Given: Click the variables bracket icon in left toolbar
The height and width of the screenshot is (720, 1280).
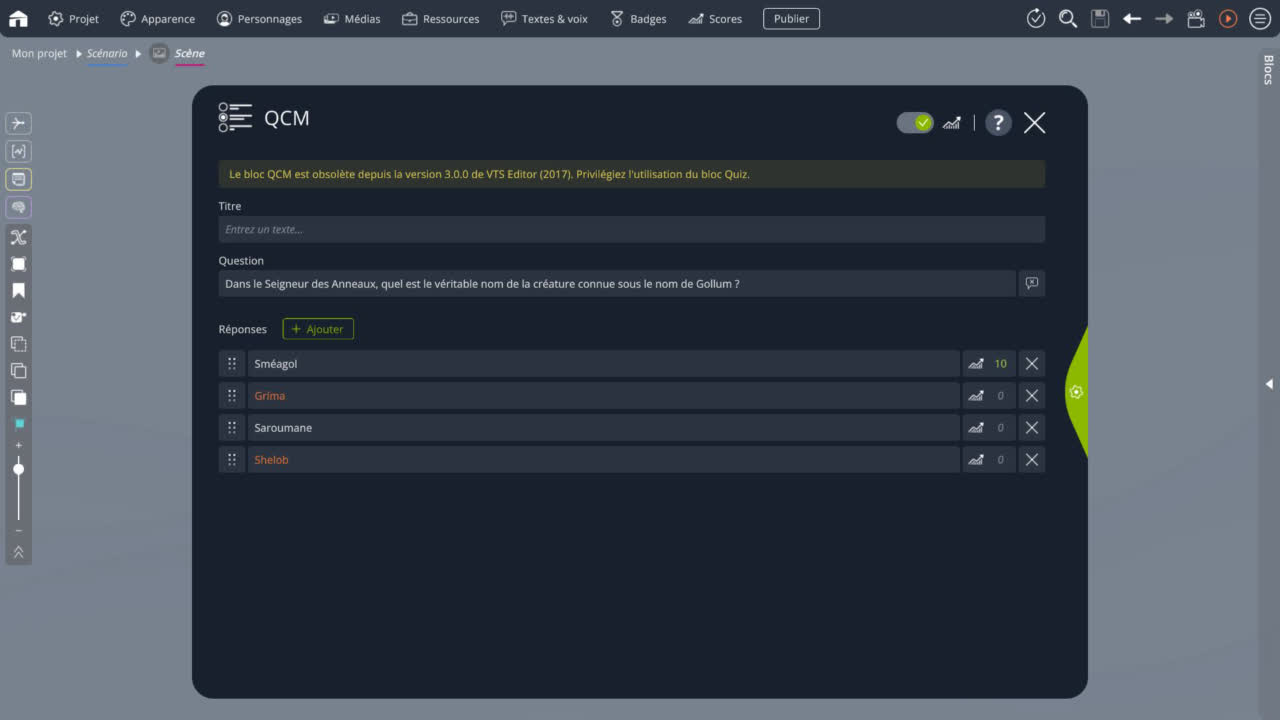Looking at the screenshot, I should 18,151.
